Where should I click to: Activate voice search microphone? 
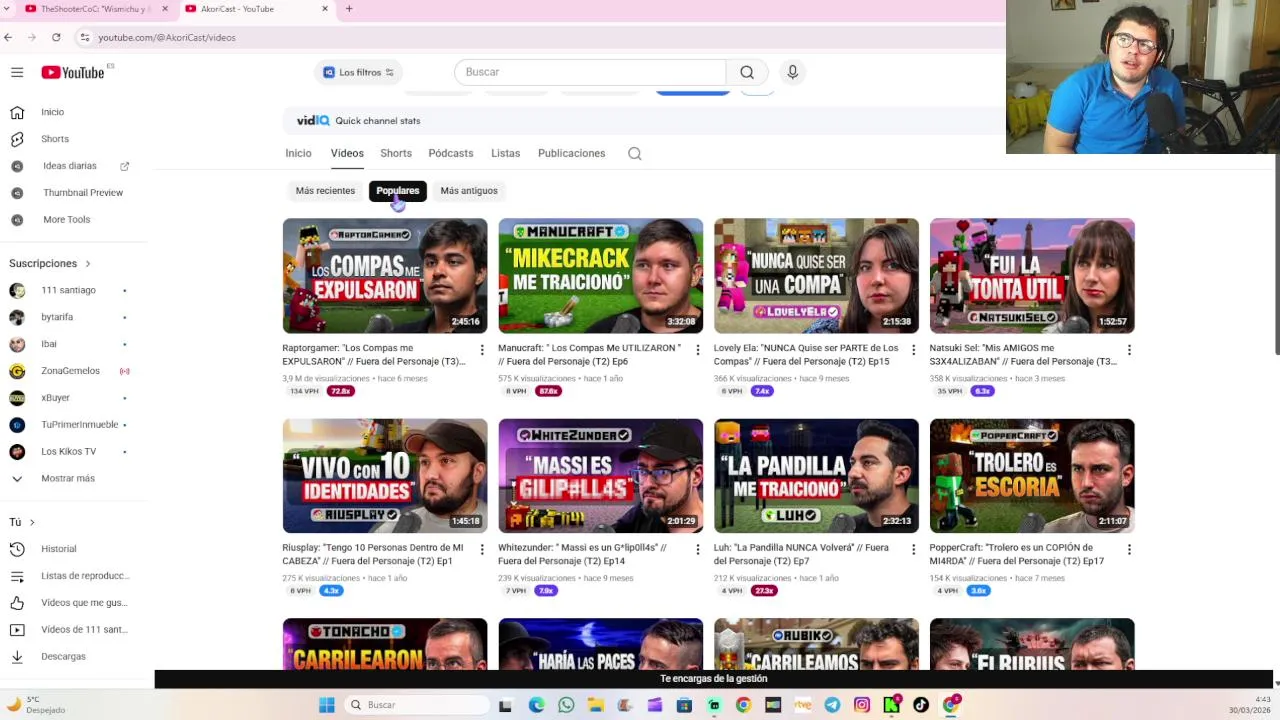(792, 72)
